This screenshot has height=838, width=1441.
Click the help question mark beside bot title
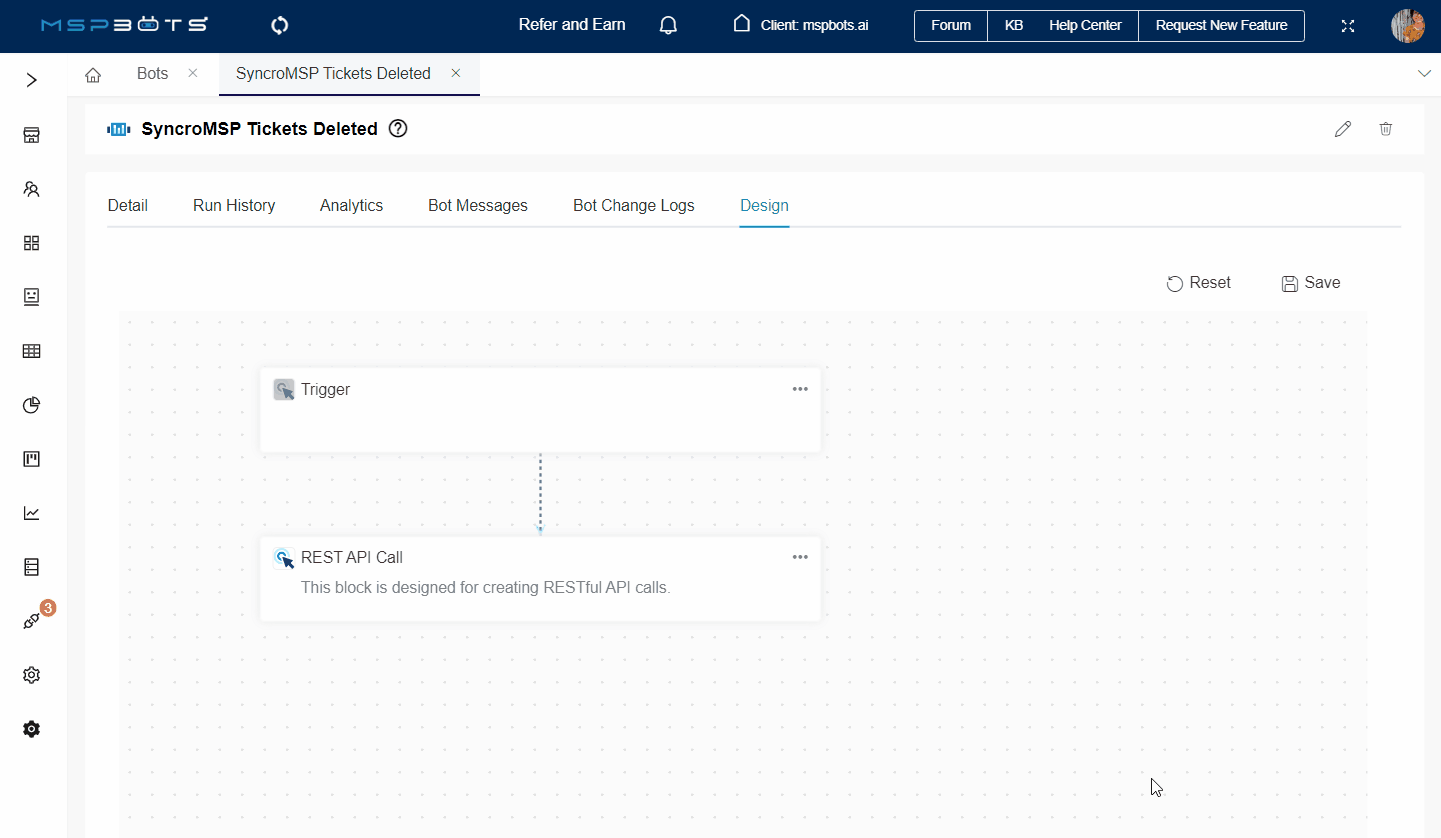(x=398, y=129)
